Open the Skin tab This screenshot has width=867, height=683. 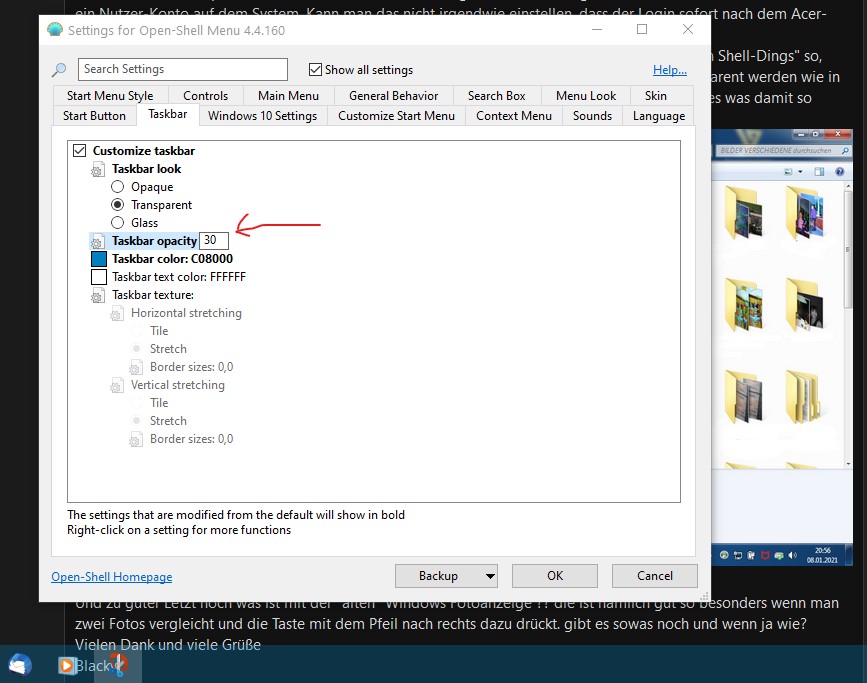coord(658,95)
